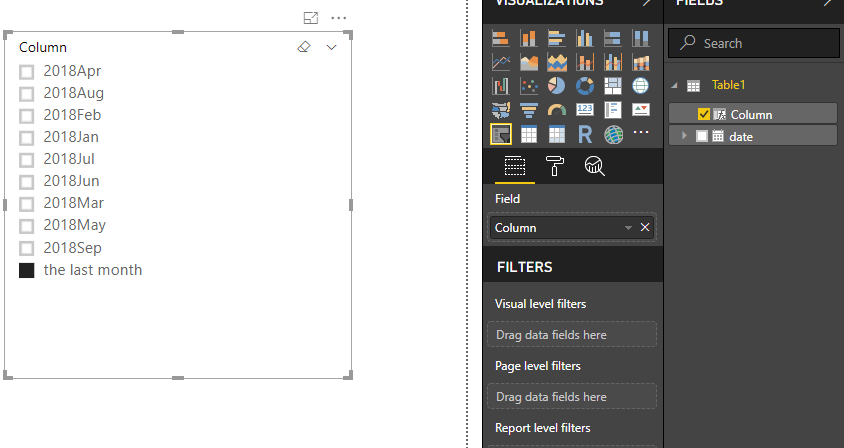Screen dimensions: 844x448
Task: Collapse the Table1 tree node
Action: click(x=674, y=85)
